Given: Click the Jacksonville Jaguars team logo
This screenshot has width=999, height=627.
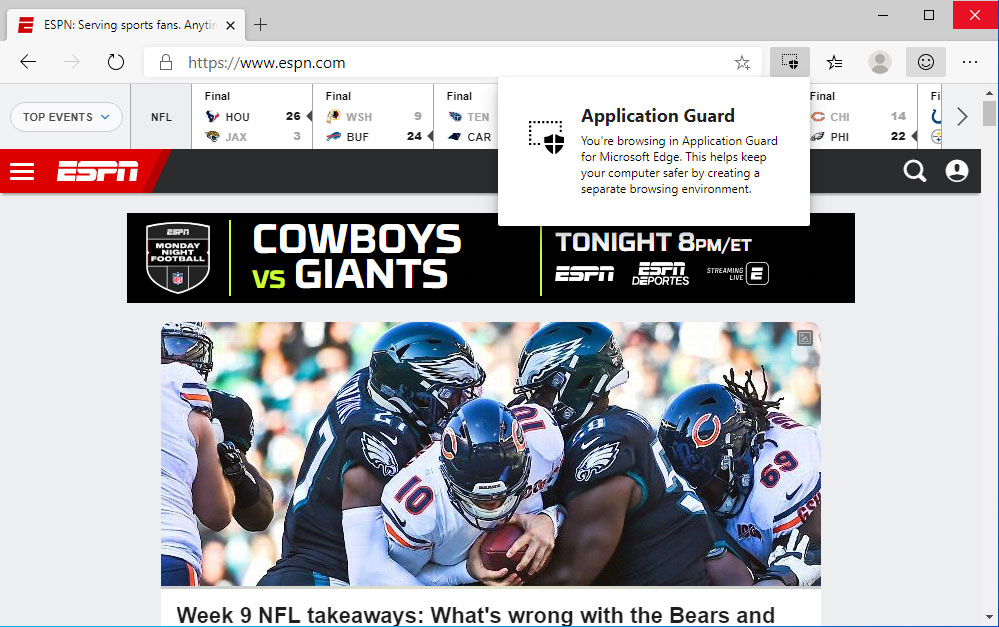Looking at the screenshot, I should (212, 136).
